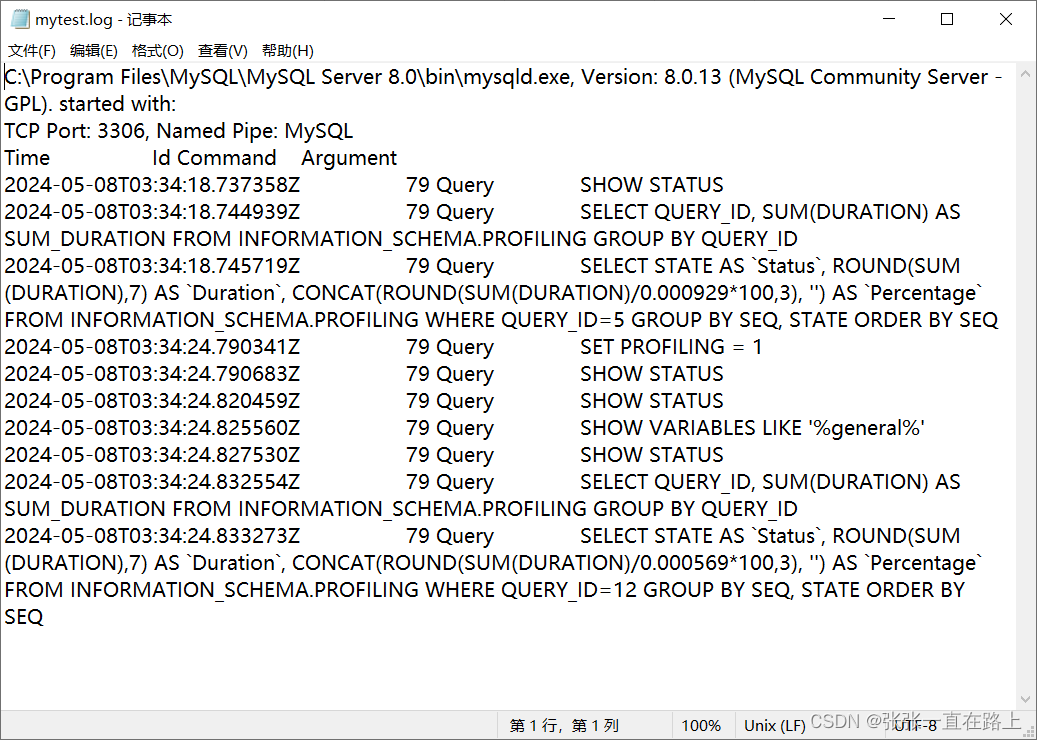Click timestamp 2024-05-08T03:34:24.833273Z
Screen dimensions: 1037x740
tap(152, 536)
